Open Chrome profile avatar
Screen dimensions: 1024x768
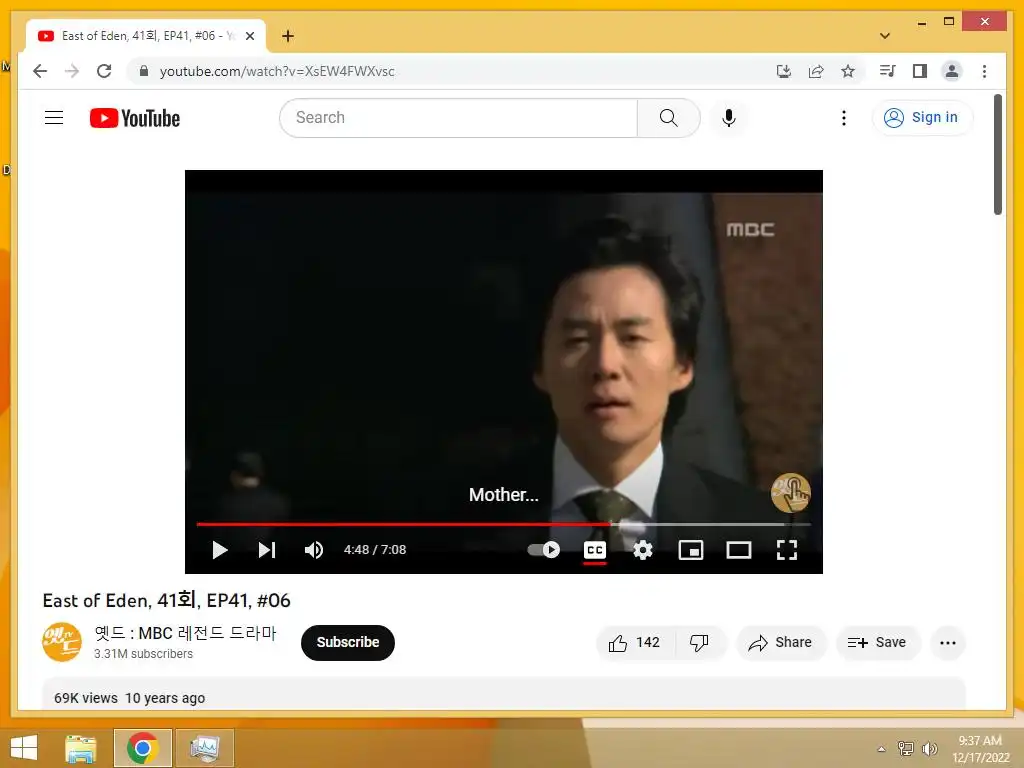(952, 71)
